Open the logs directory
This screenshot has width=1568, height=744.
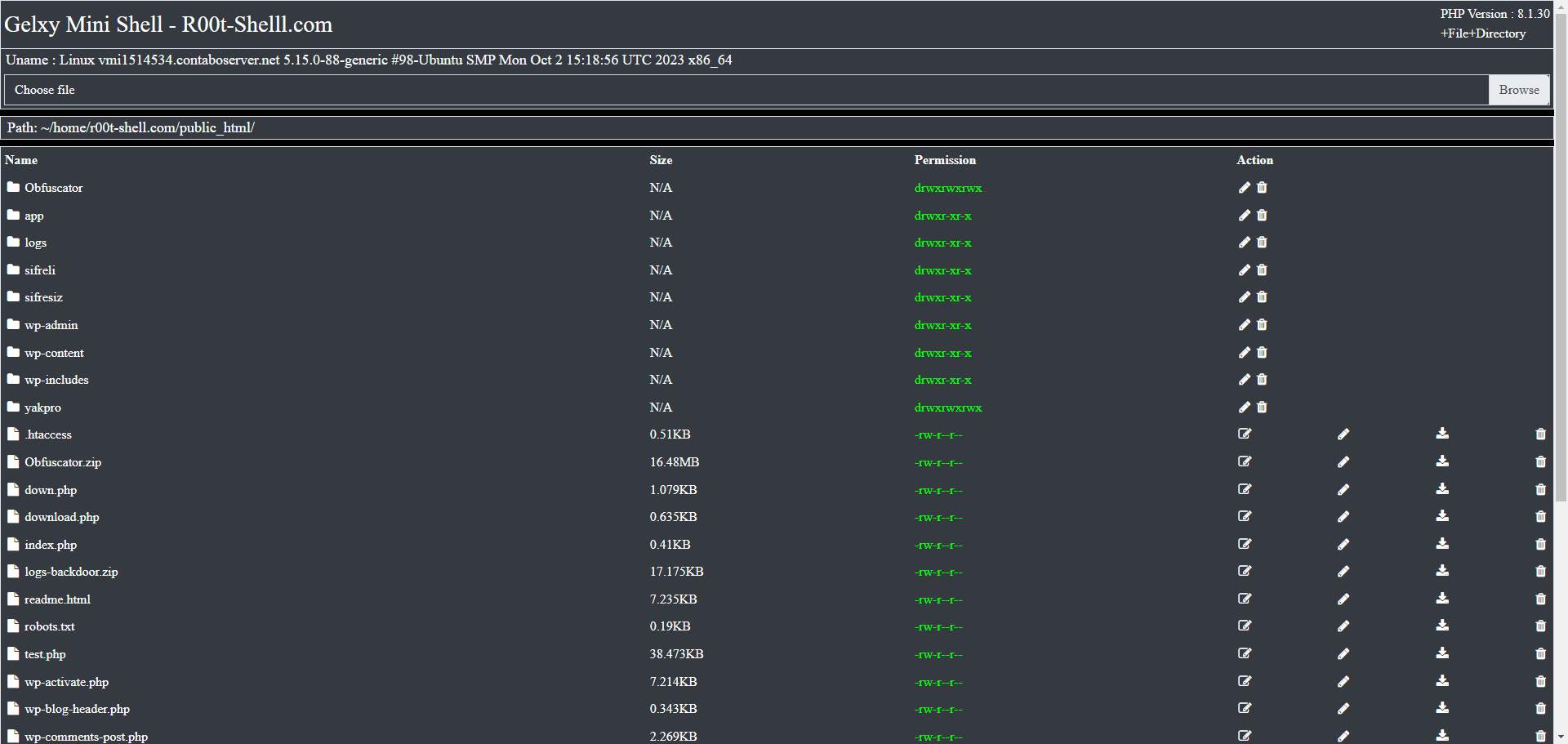35,243
